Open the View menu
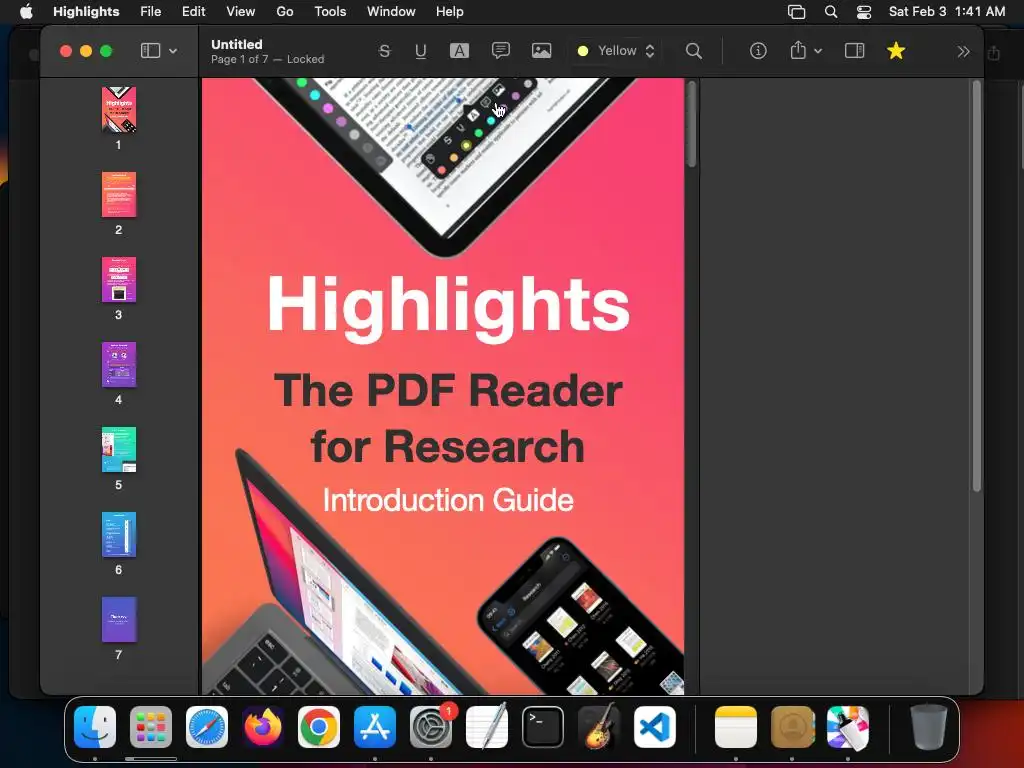 pos(240,12)
